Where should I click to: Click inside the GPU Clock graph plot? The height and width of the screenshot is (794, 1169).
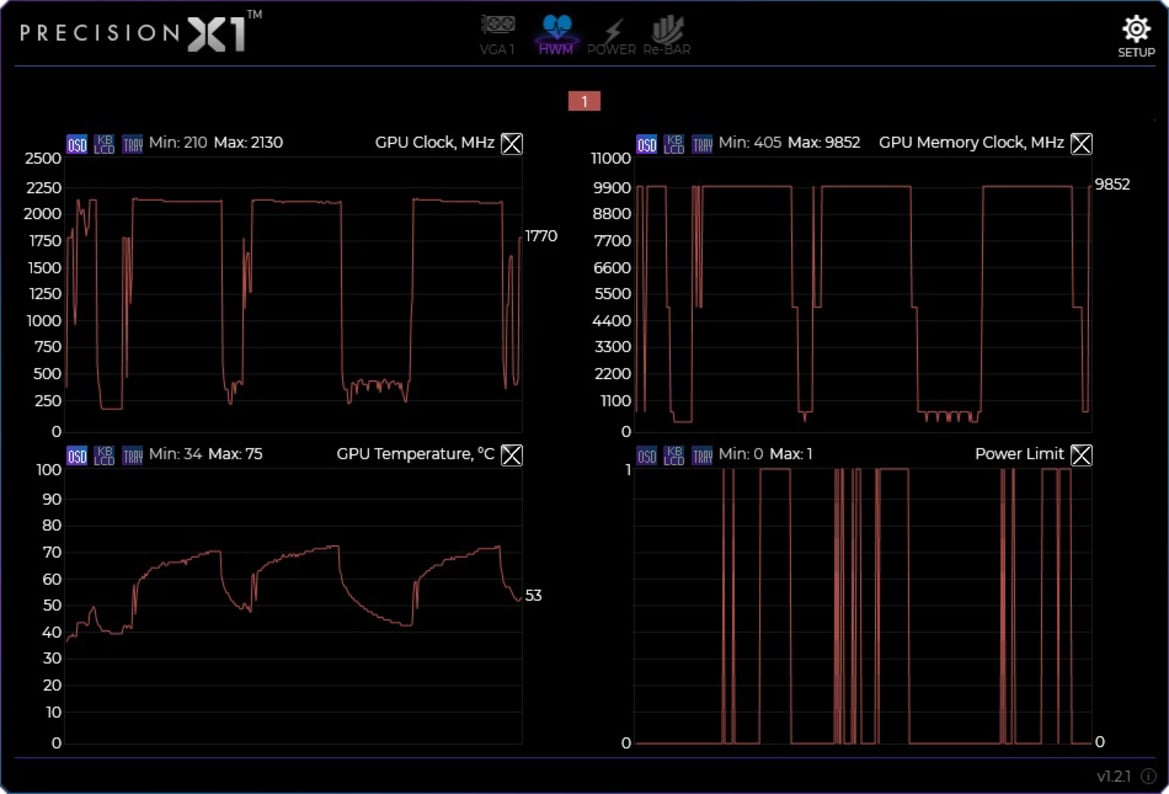pyautogui.click(x=293, y=294)
